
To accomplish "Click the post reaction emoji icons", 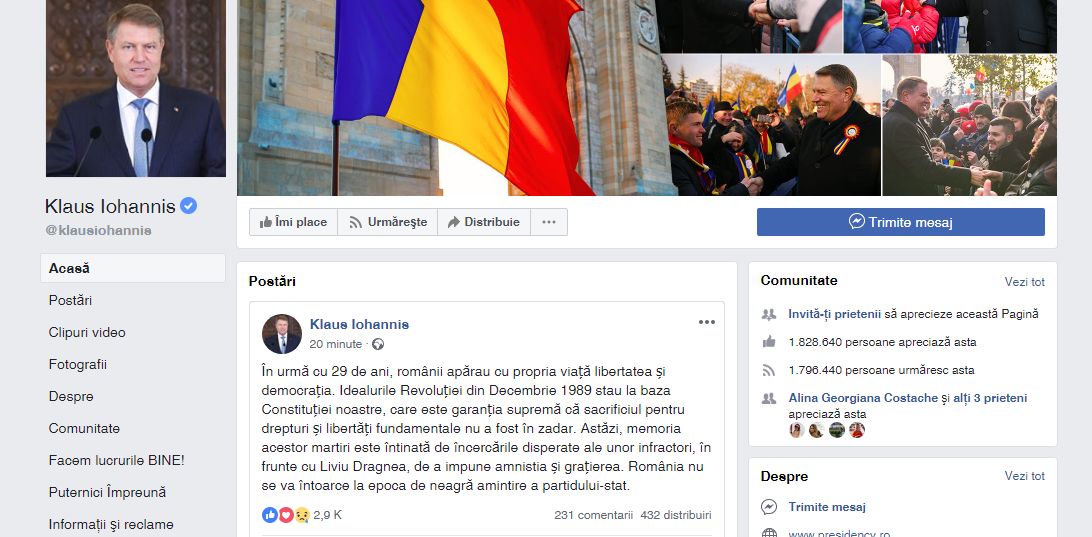I will (286, 515).
